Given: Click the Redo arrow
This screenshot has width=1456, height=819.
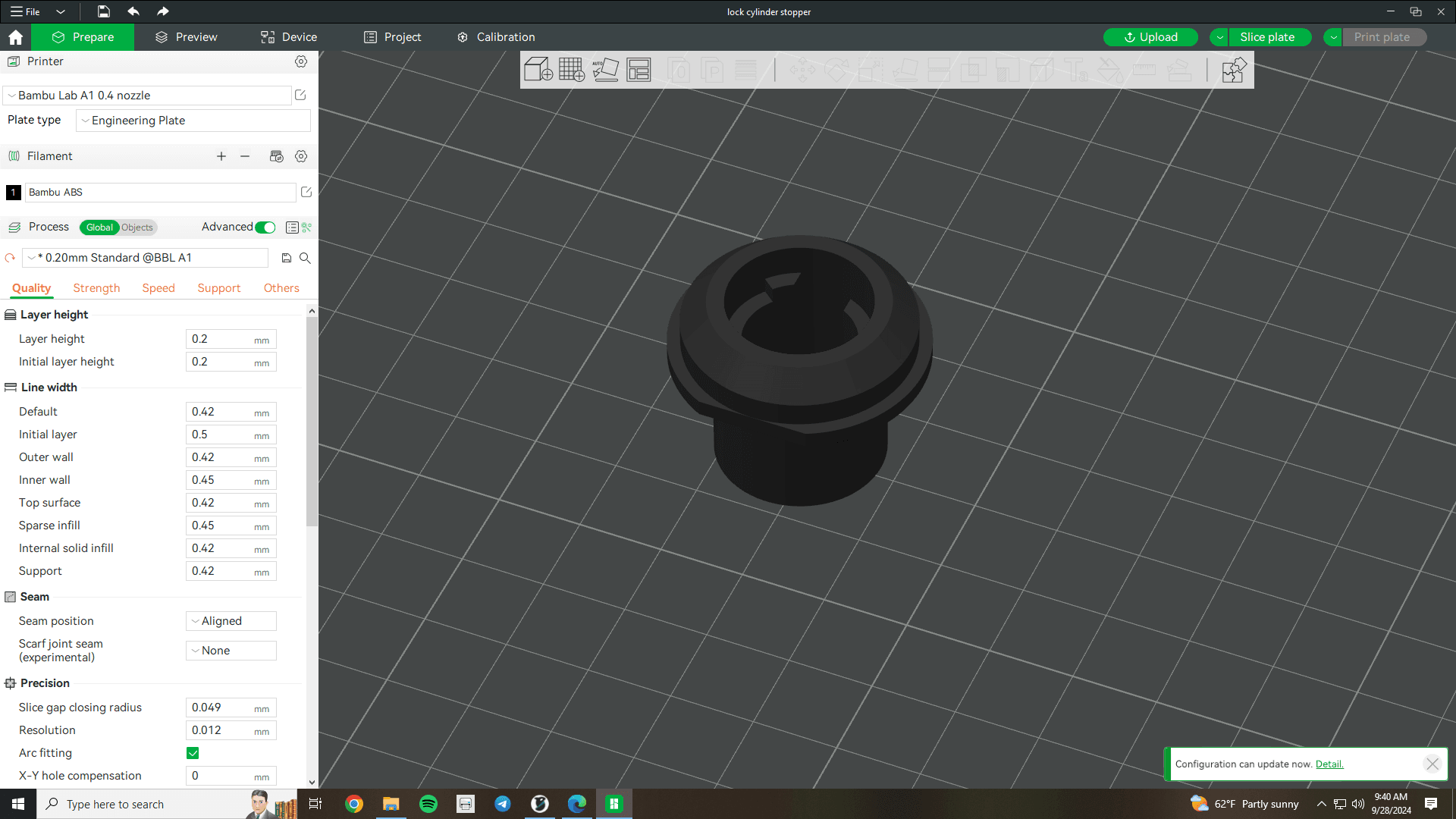Looking at the screenshot, I should (162, 11).
